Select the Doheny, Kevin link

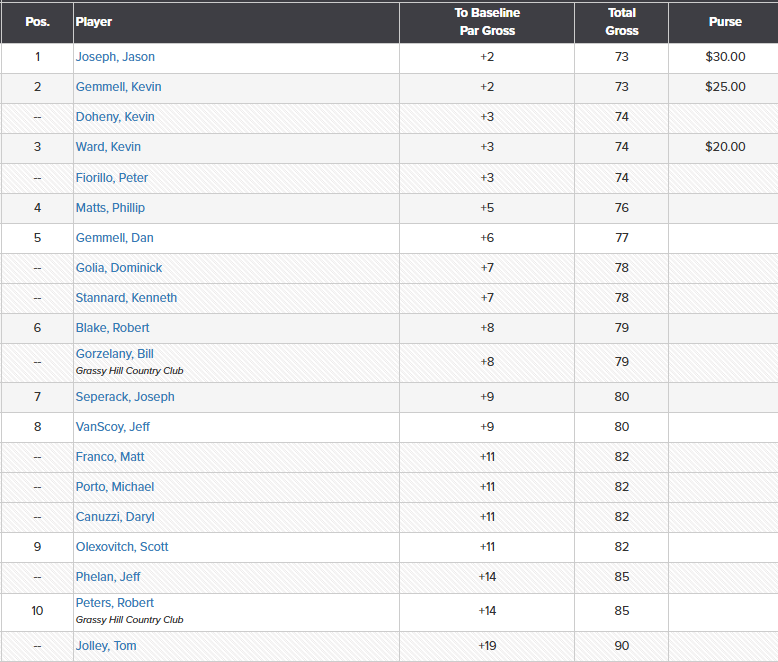click(x=115, y=117)
